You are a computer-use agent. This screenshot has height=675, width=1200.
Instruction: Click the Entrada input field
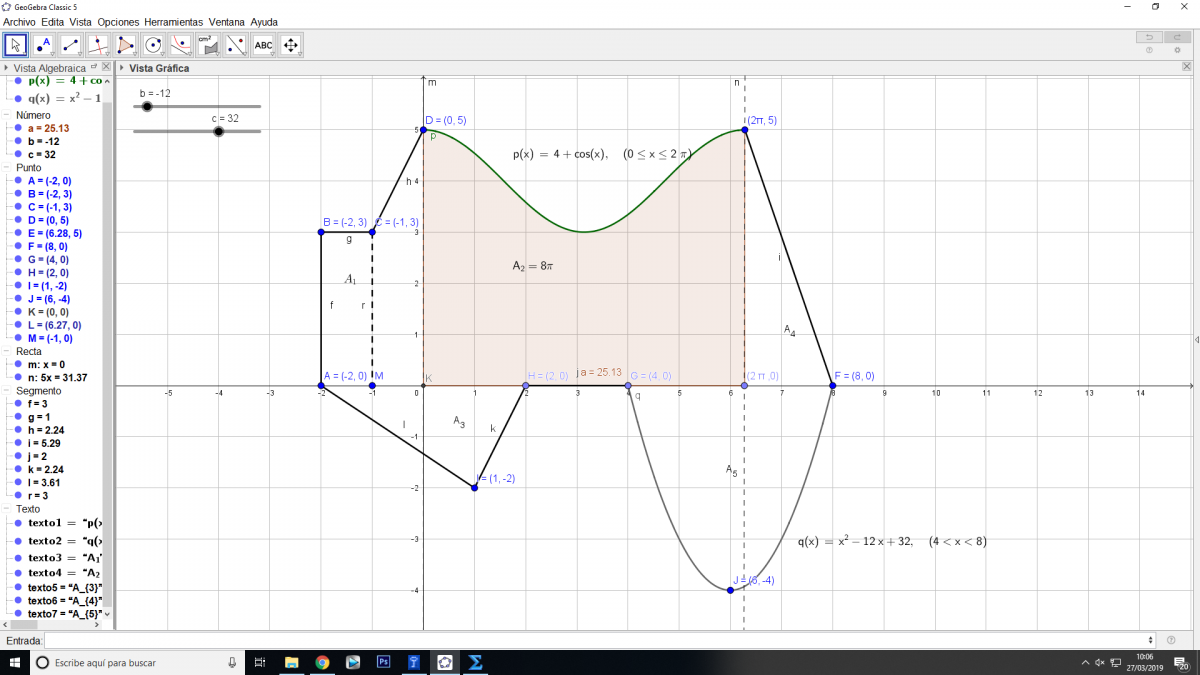(x=598, y=640)
